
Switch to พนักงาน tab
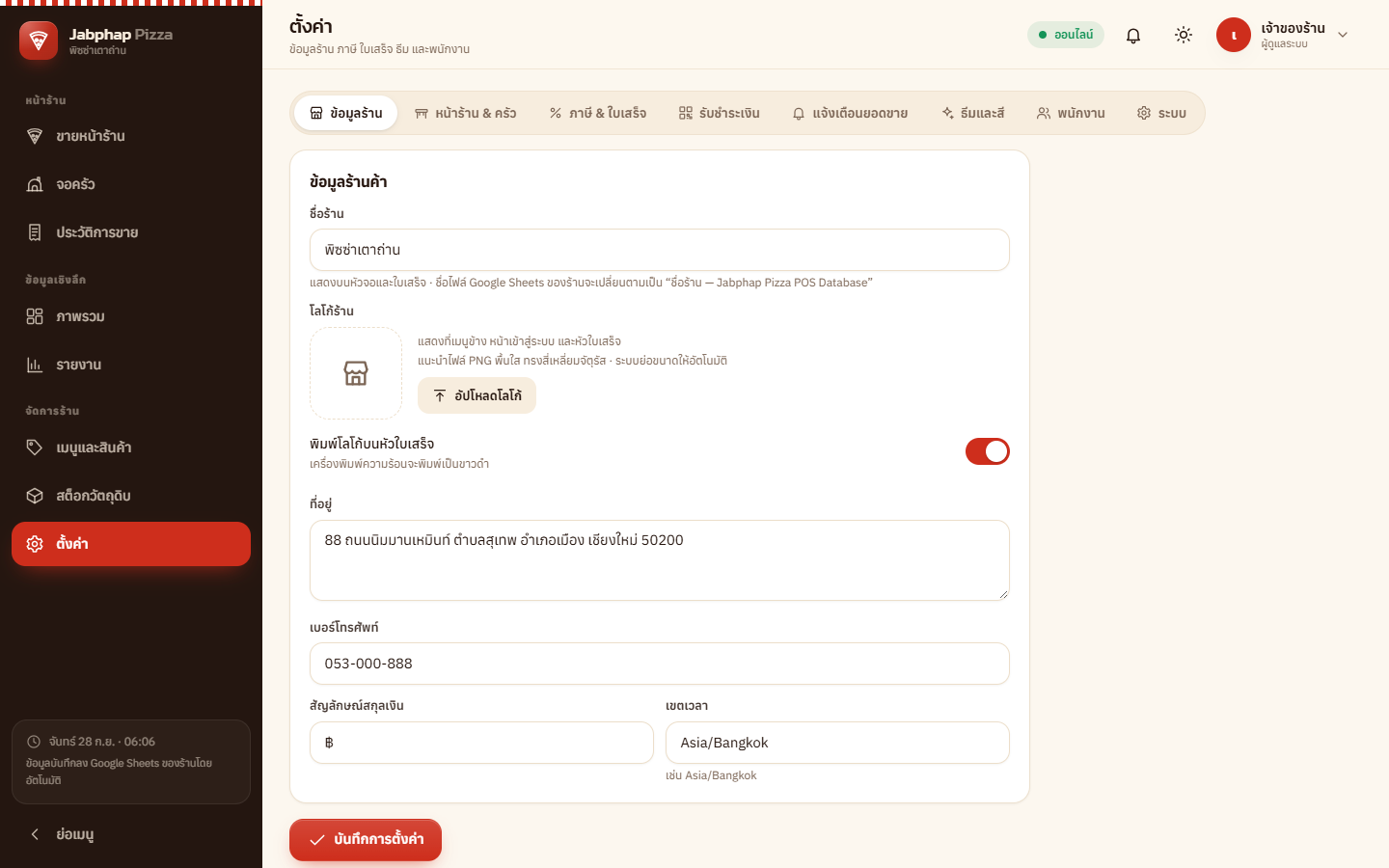(1071, 113)
